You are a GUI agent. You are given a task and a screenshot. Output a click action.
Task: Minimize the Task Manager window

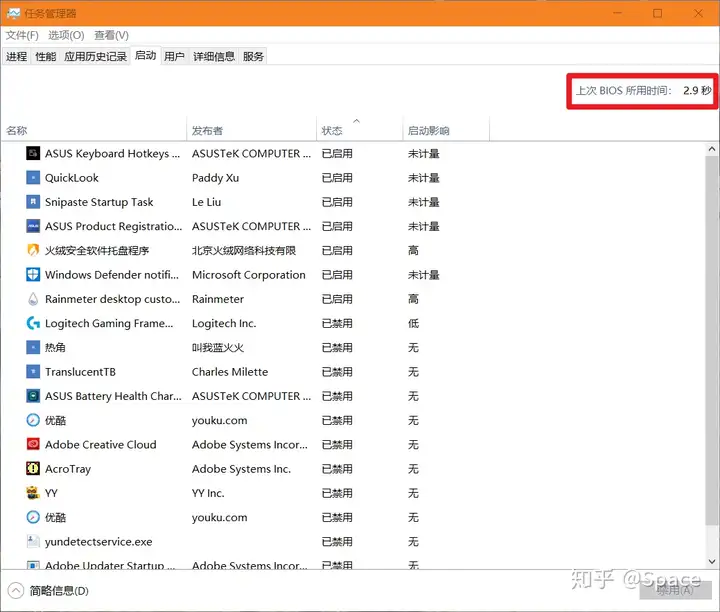coord(617,13)
